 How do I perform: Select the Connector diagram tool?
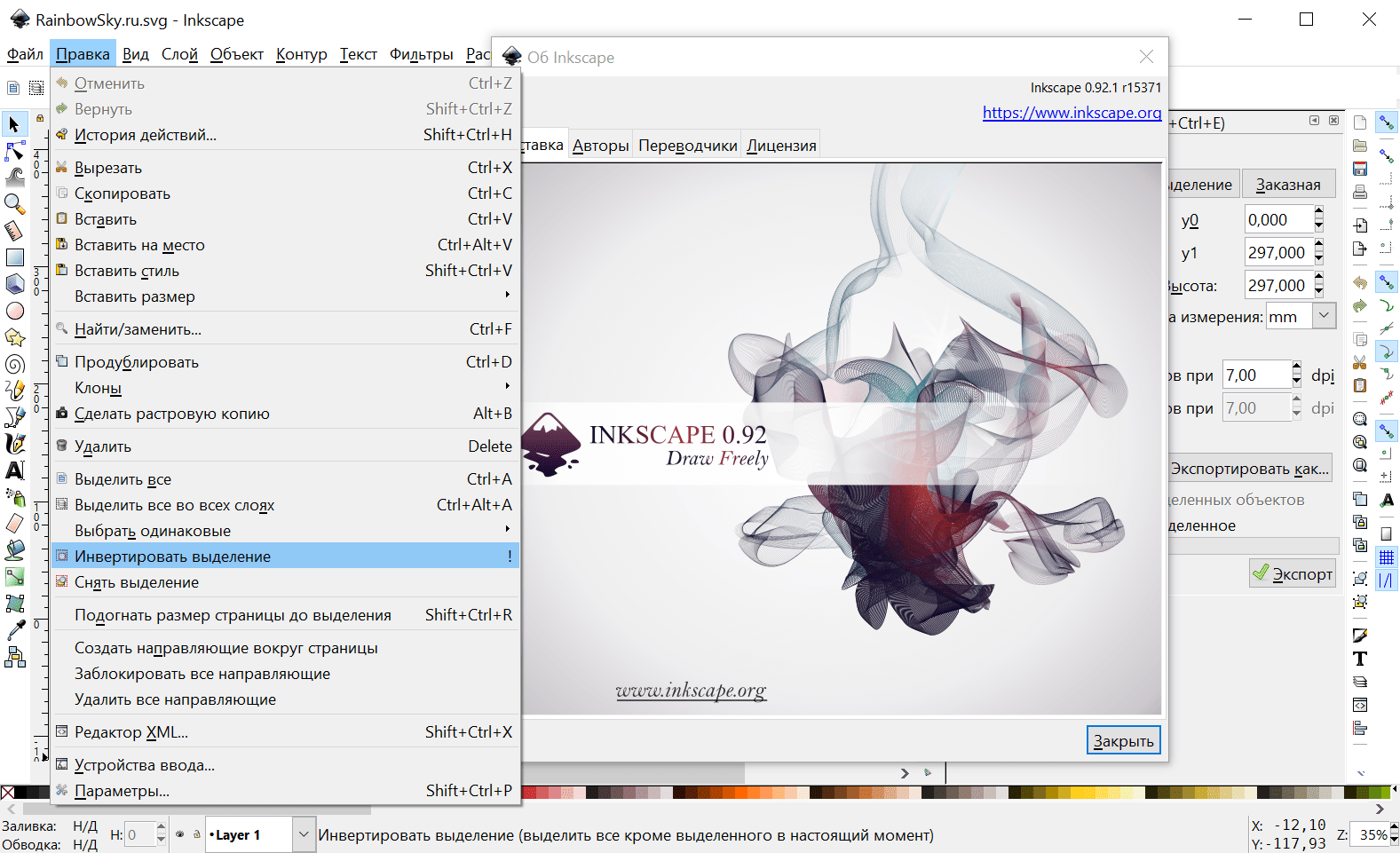point(14,657)
